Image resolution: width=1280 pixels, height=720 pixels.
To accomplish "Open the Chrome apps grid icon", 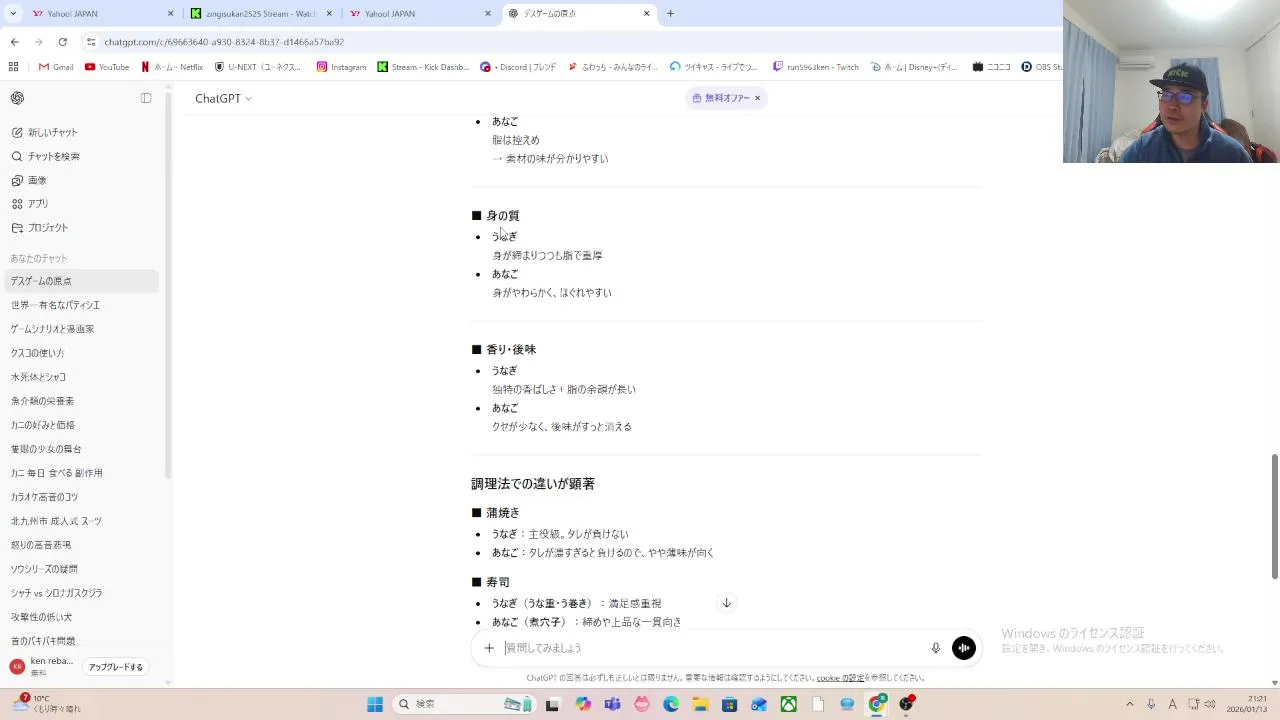I will (x=13, y=67).
